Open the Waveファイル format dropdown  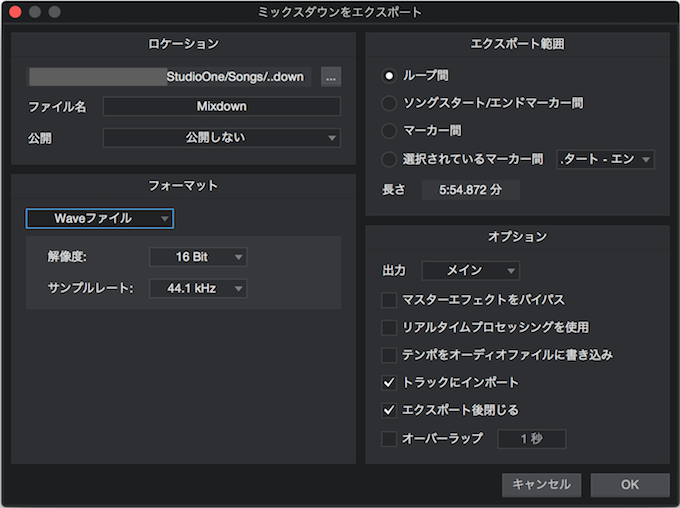click(x=100, y=218)
